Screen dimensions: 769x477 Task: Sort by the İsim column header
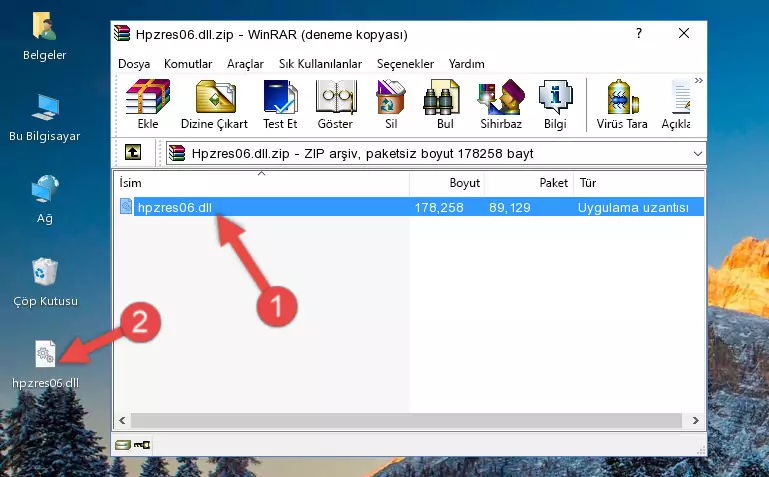click(262, 183)
